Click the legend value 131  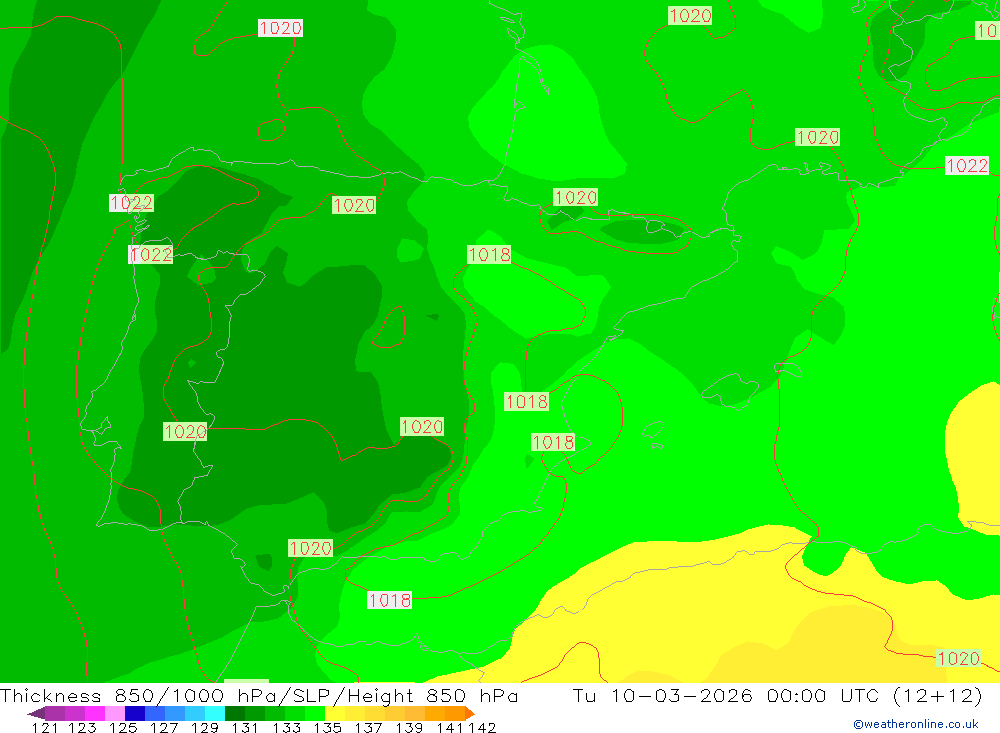245,728
